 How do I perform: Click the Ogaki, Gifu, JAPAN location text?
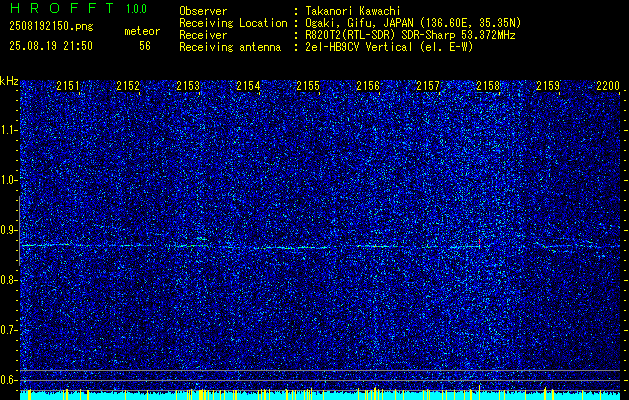coord(413,23)
